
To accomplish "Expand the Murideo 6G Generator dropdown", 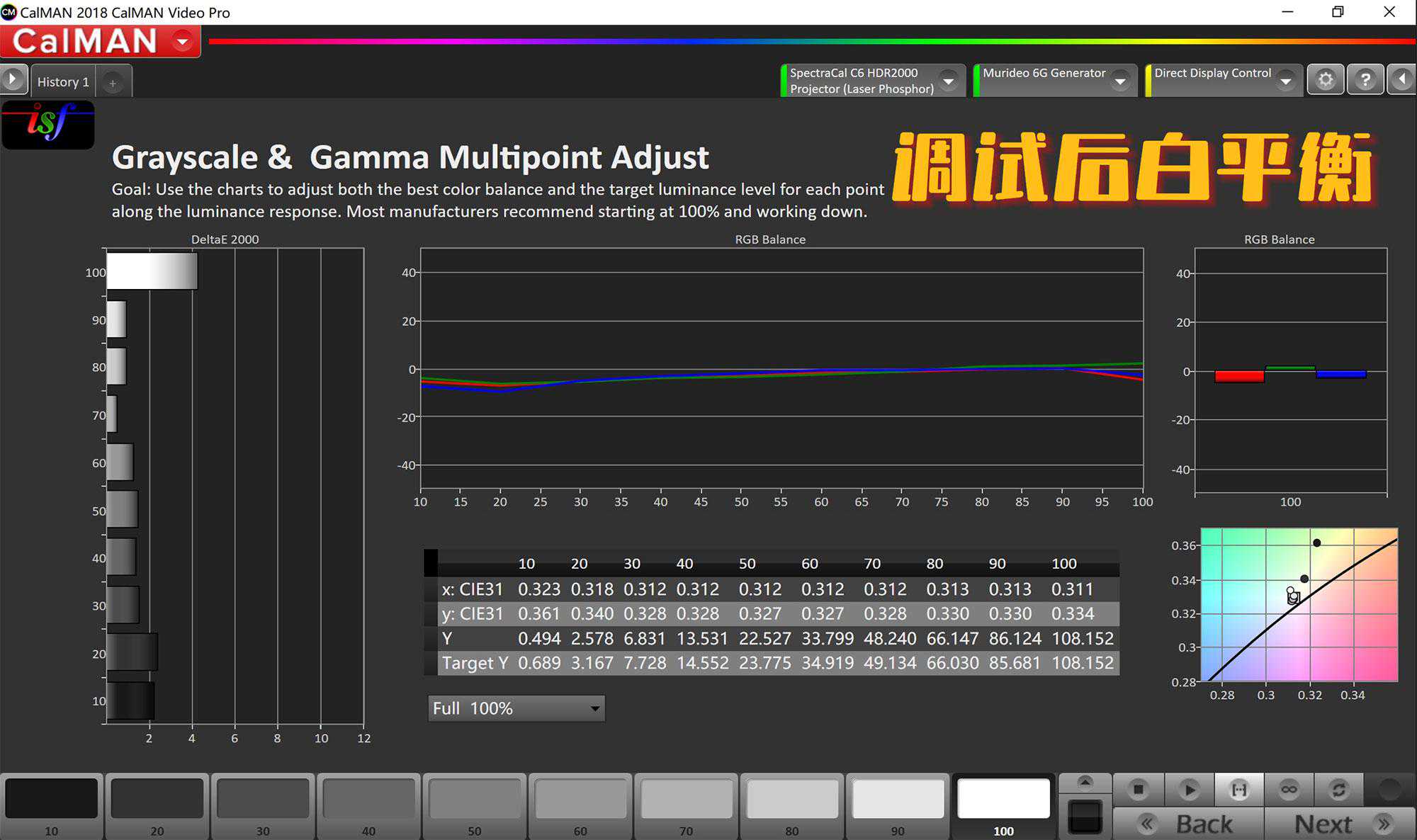I will 1120,81.
